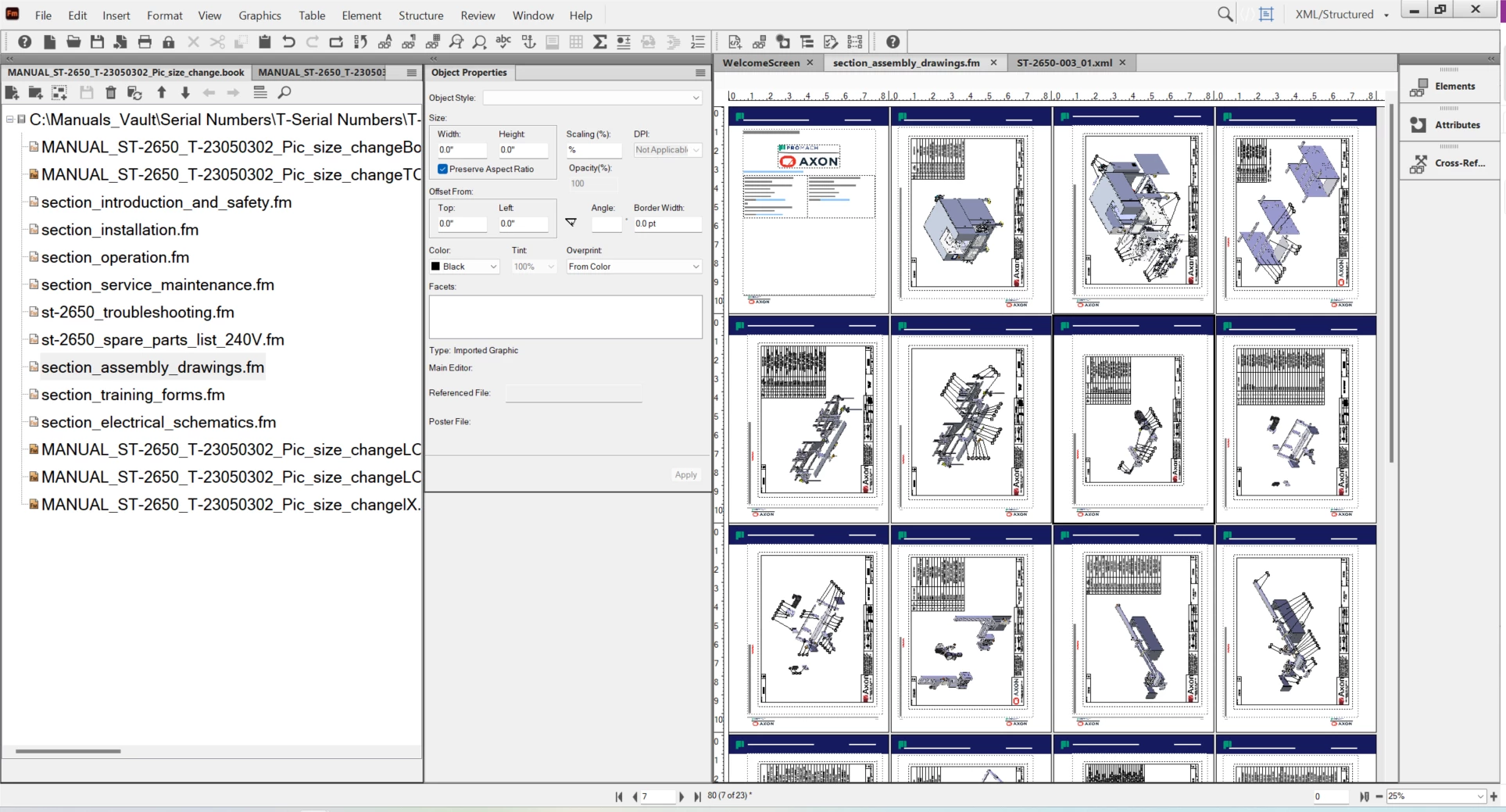
Task: Go to first page button
Action: [619, 796]
